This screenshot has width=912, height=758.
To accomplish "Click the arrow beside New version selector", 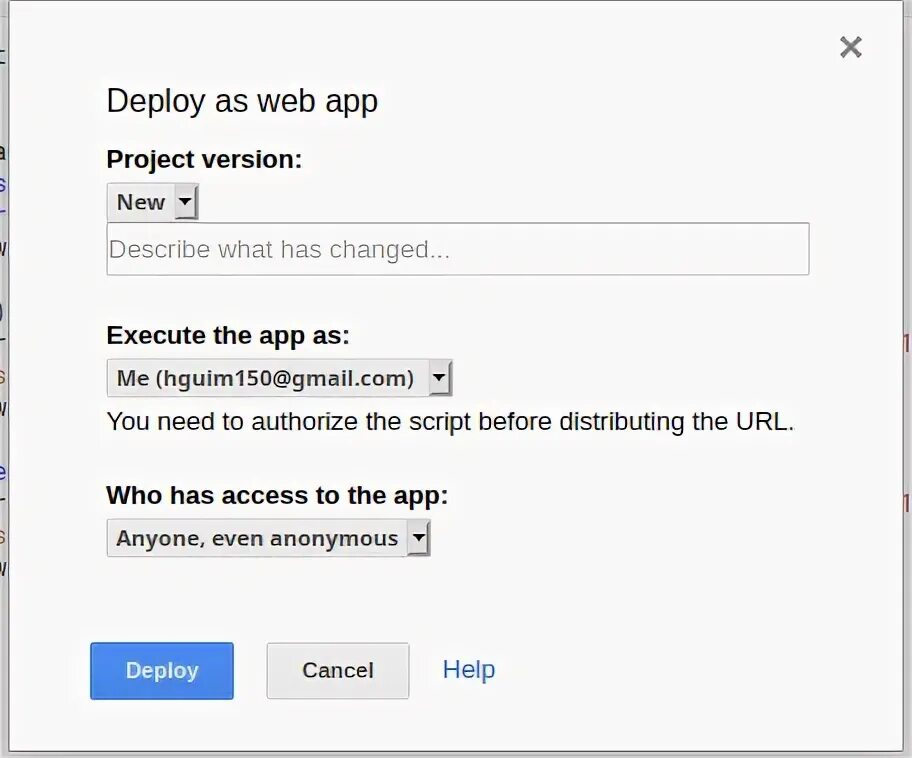I will point(186,202).
